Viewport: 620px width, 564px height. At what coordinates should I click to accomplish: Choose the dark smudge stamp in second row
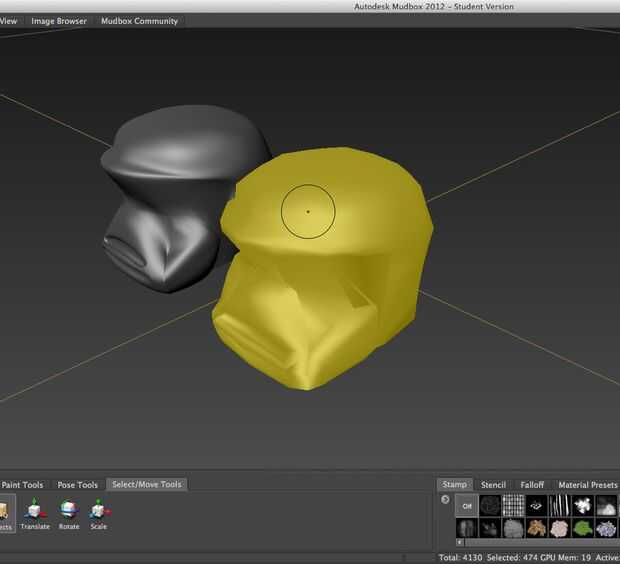point(490,528)
